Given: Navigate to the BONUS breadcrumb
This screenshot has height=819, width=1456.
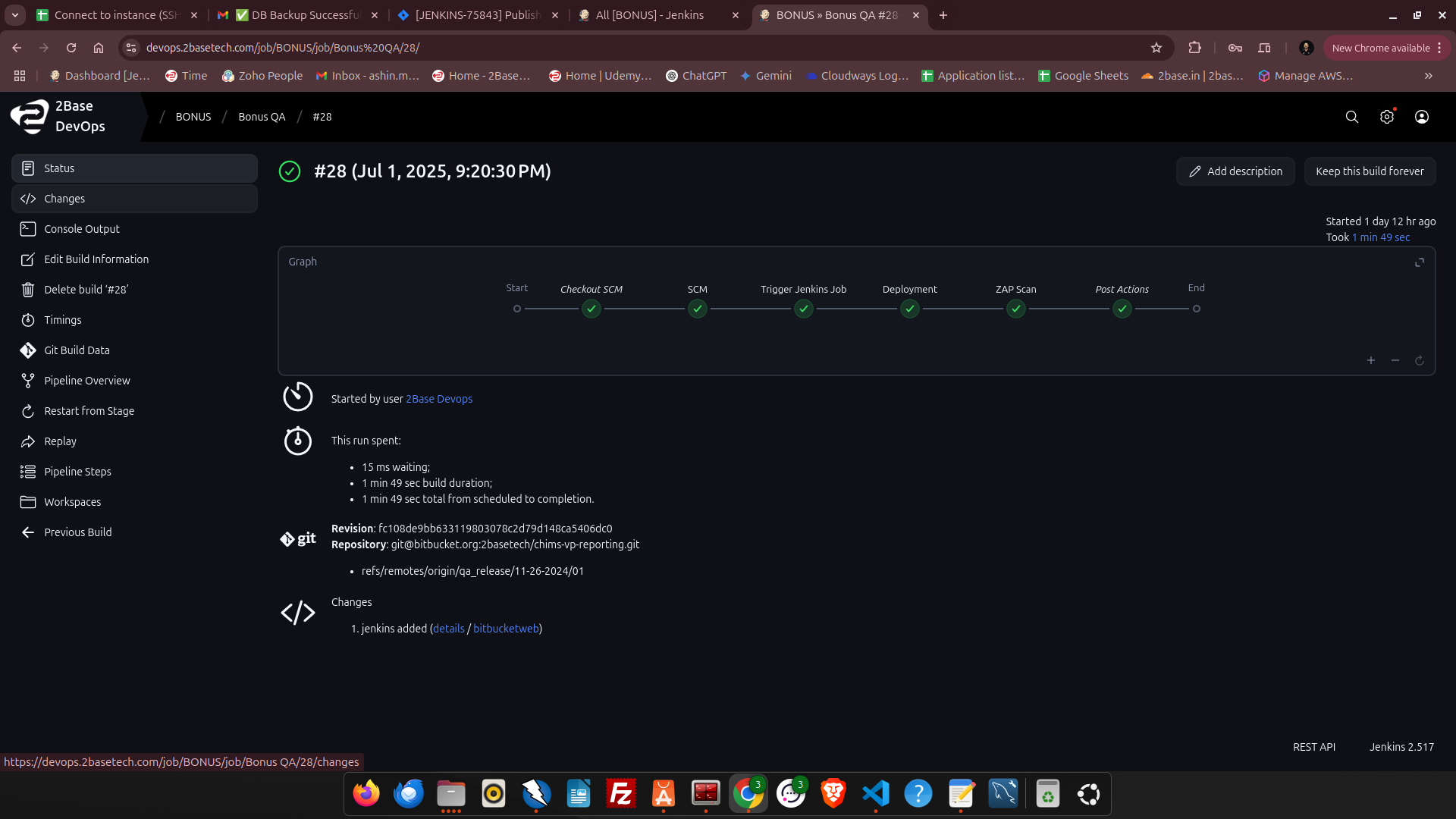Looking at the screenshot, I should [193, 117].
